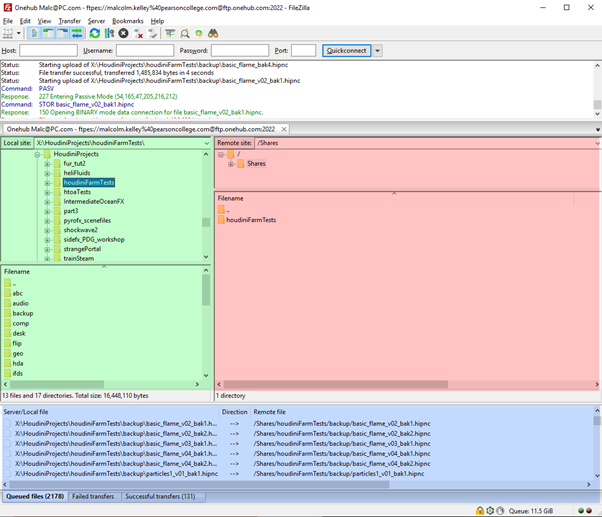Click the queue Direction column header
This screenshot has height=517, width=602.
point(234,412)
